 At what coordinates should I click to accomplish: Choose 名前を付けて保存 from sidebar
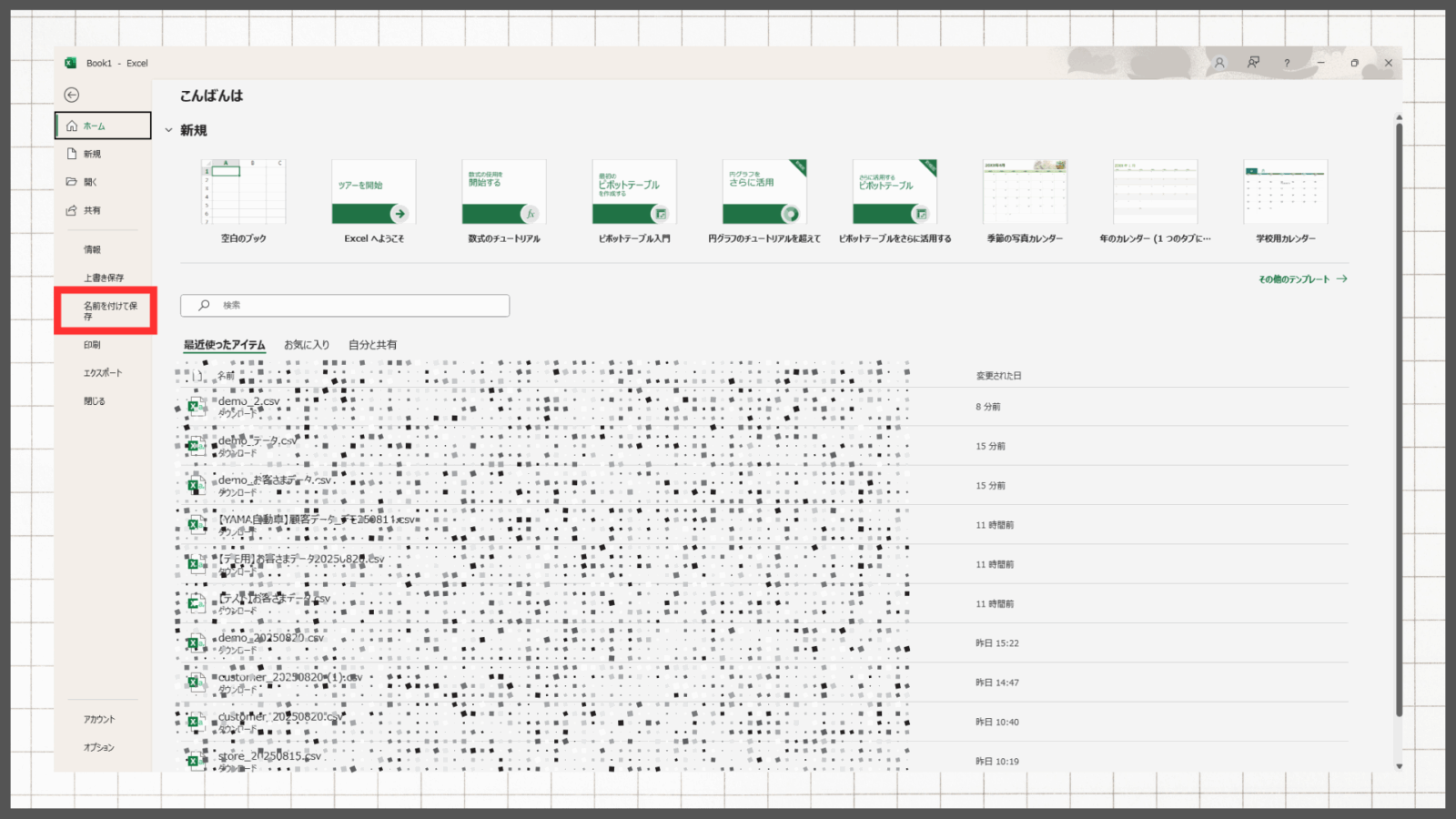[x=109, y=310]
